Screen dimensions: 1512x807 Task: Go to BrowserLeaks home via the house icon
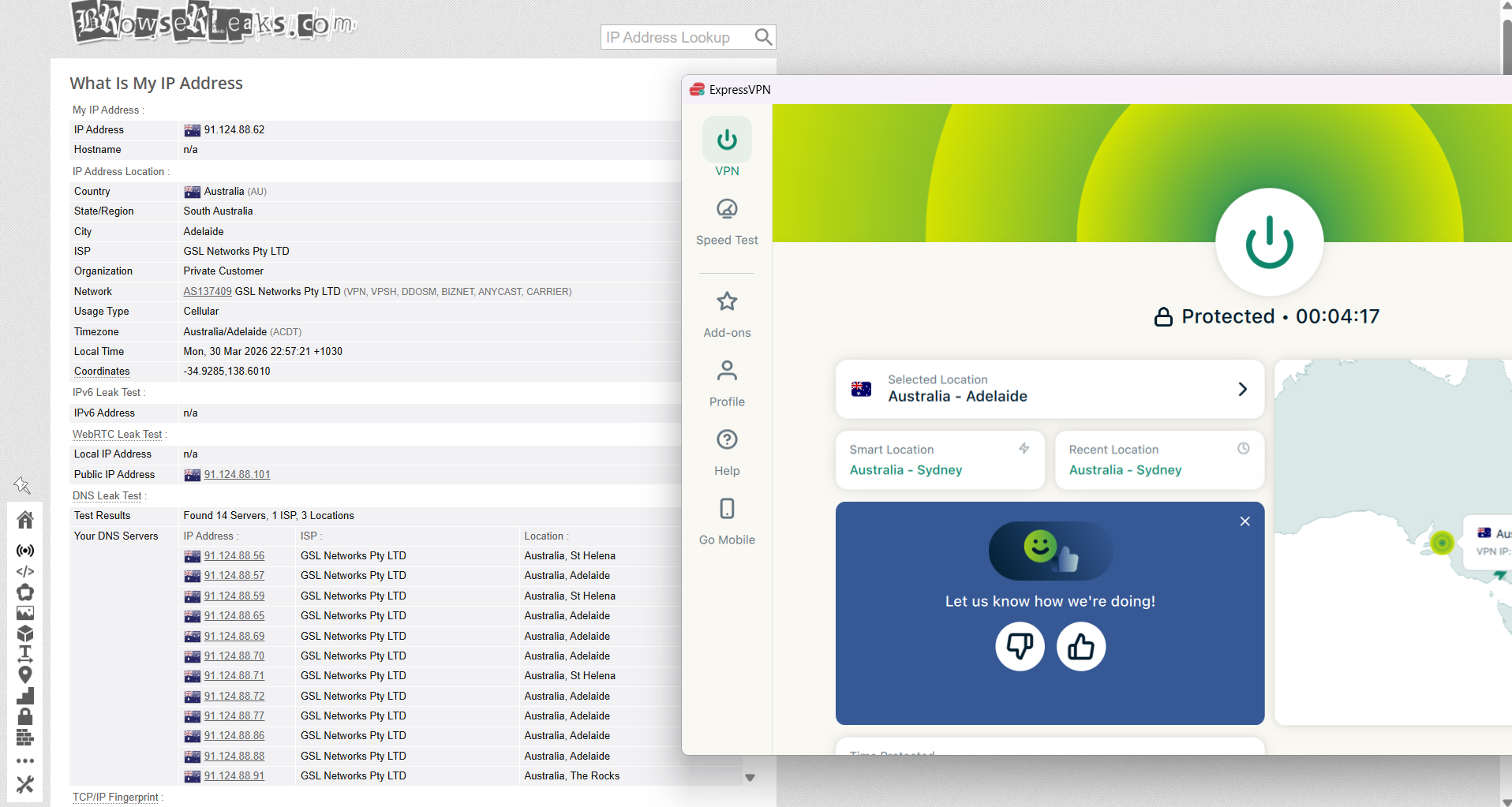click(25, 519)
